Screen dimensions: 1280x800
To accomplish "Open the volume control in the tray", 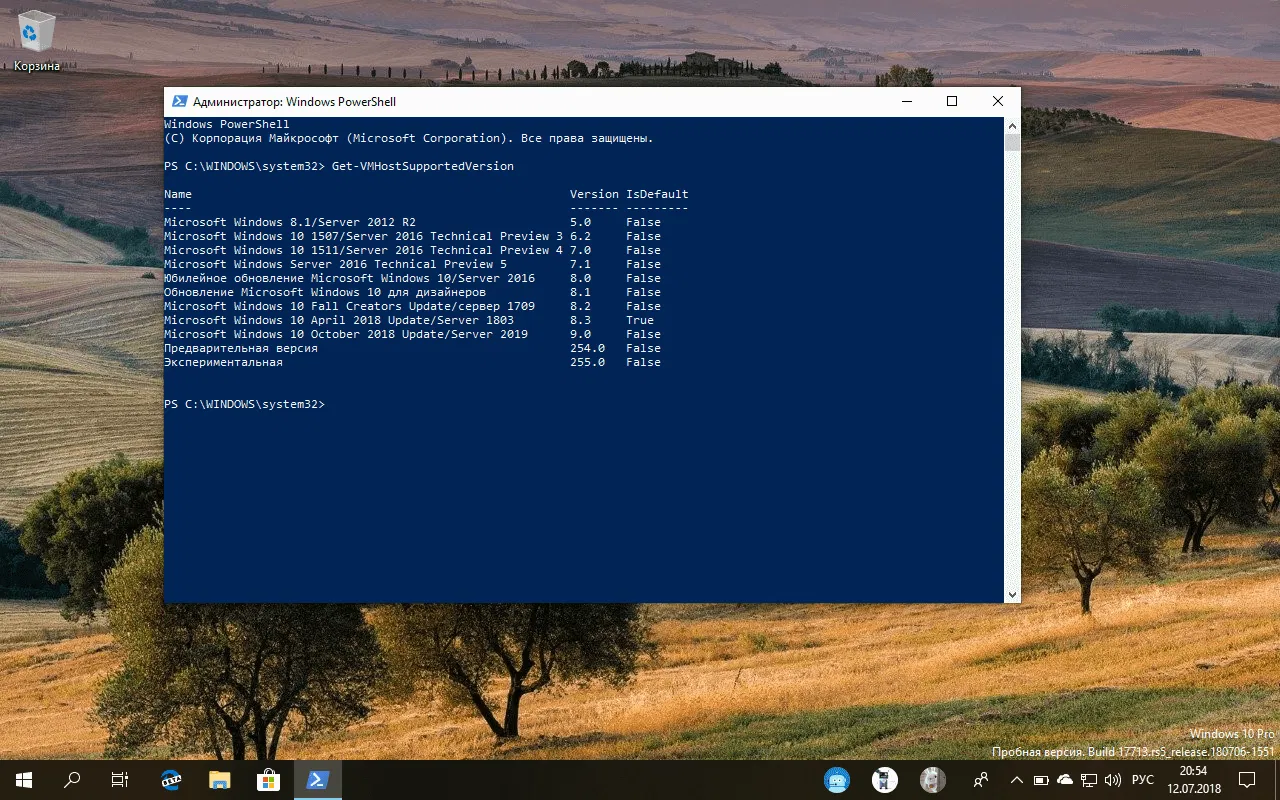I will tap(1113, 780).
